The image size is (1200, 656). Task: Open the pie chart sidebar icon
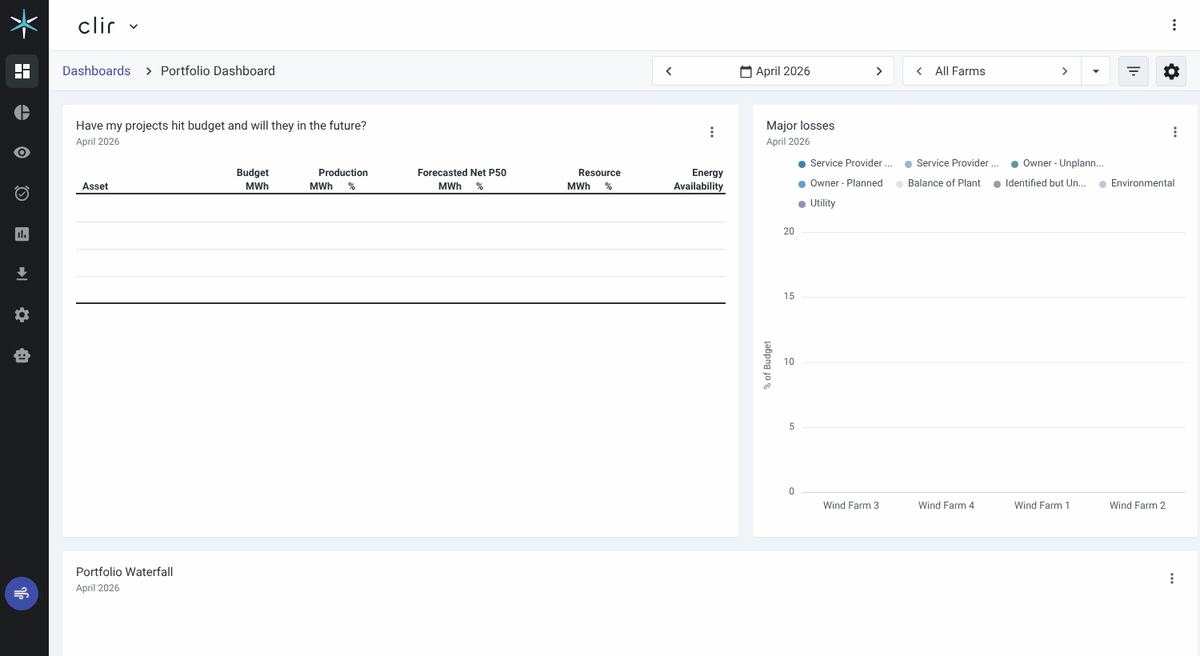coord(22,112)
